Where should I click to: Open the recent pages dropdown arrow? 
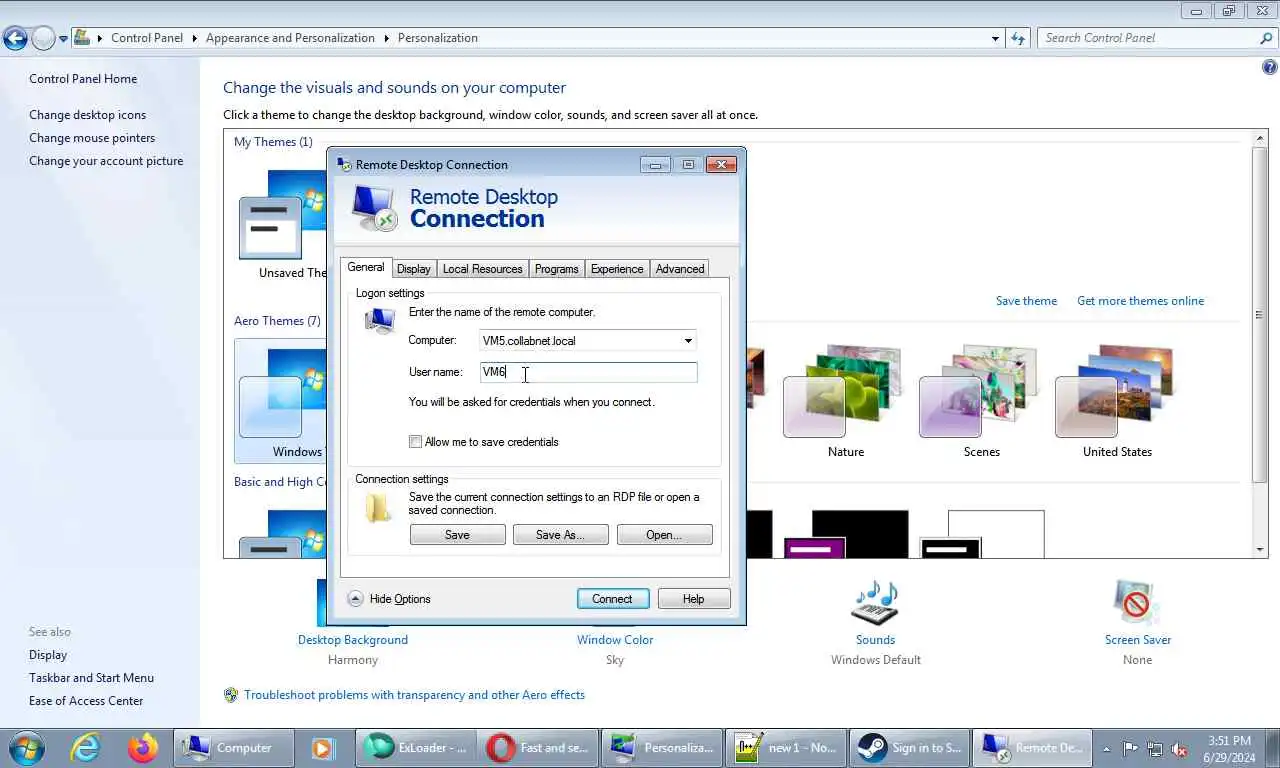pos(63,39)
